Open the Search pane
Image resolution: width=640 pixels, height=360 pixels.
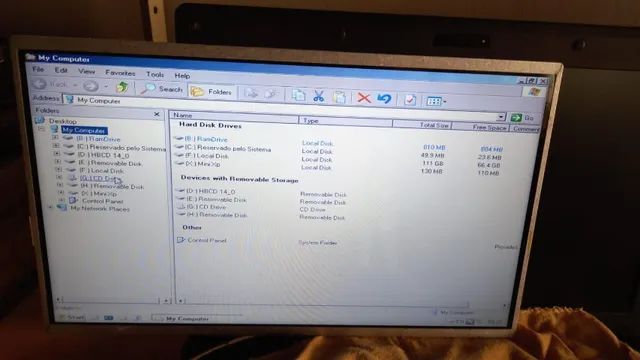click(162, 89)
